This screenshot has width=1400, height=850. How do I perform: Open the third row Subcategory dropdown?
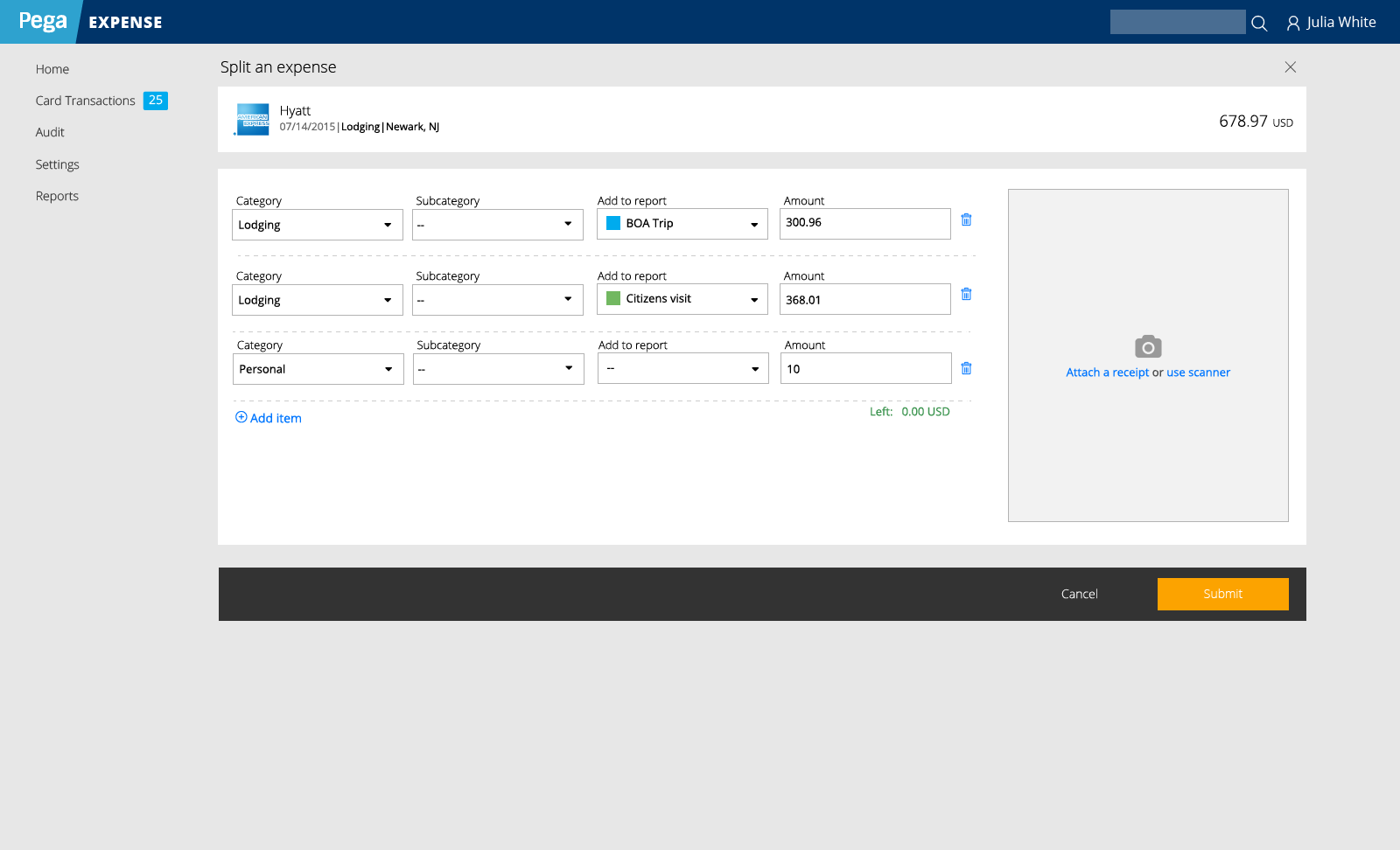[x=498, y=369]
